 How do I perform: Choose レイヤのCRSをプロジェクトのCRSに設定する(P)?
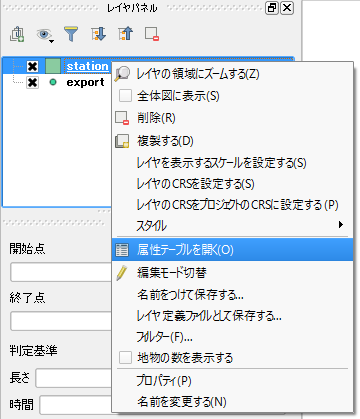232,204
